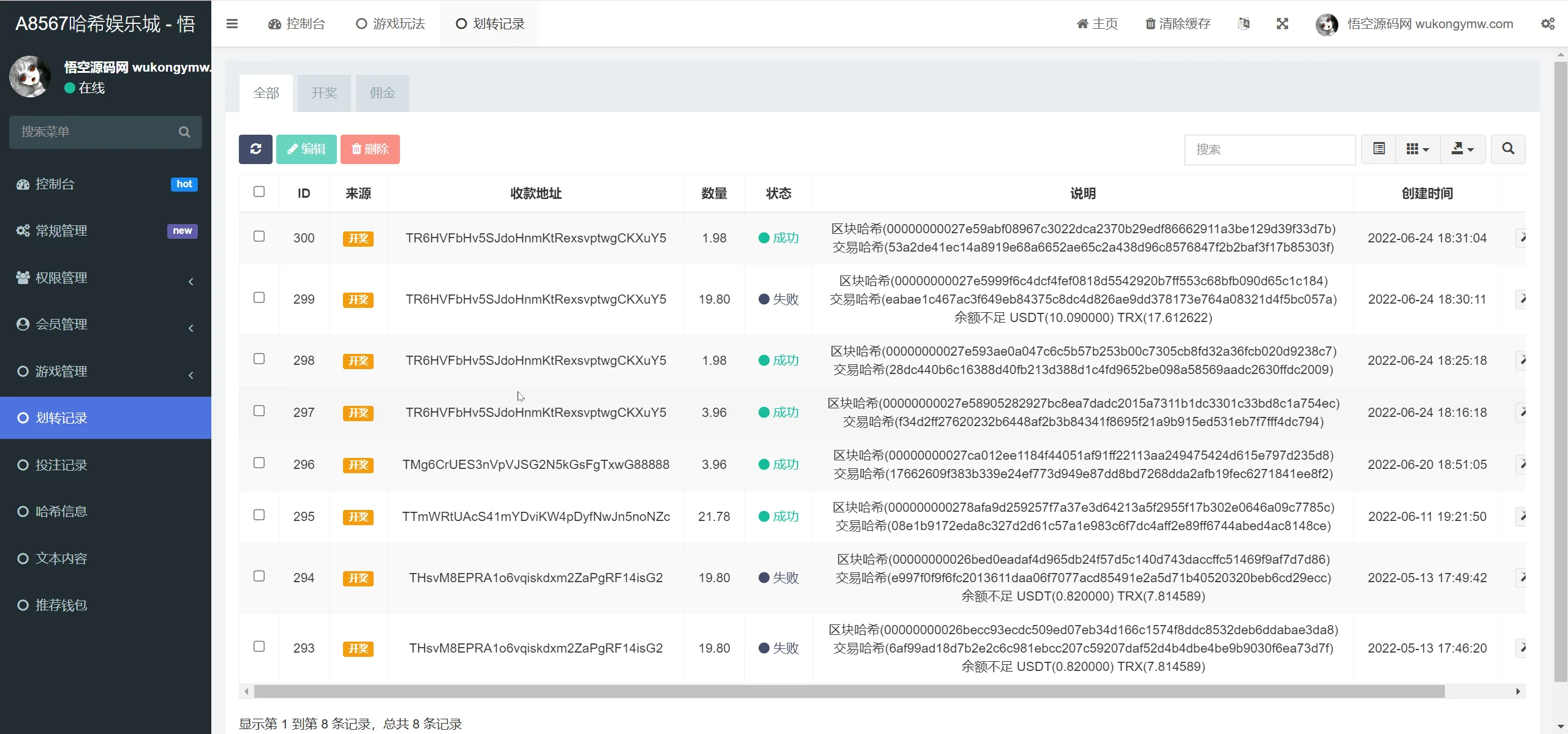The height and width of the screenshot is (734, 1568).
Task: Check the select-all checkbox in table header
Action: click(x=259, y=192)
